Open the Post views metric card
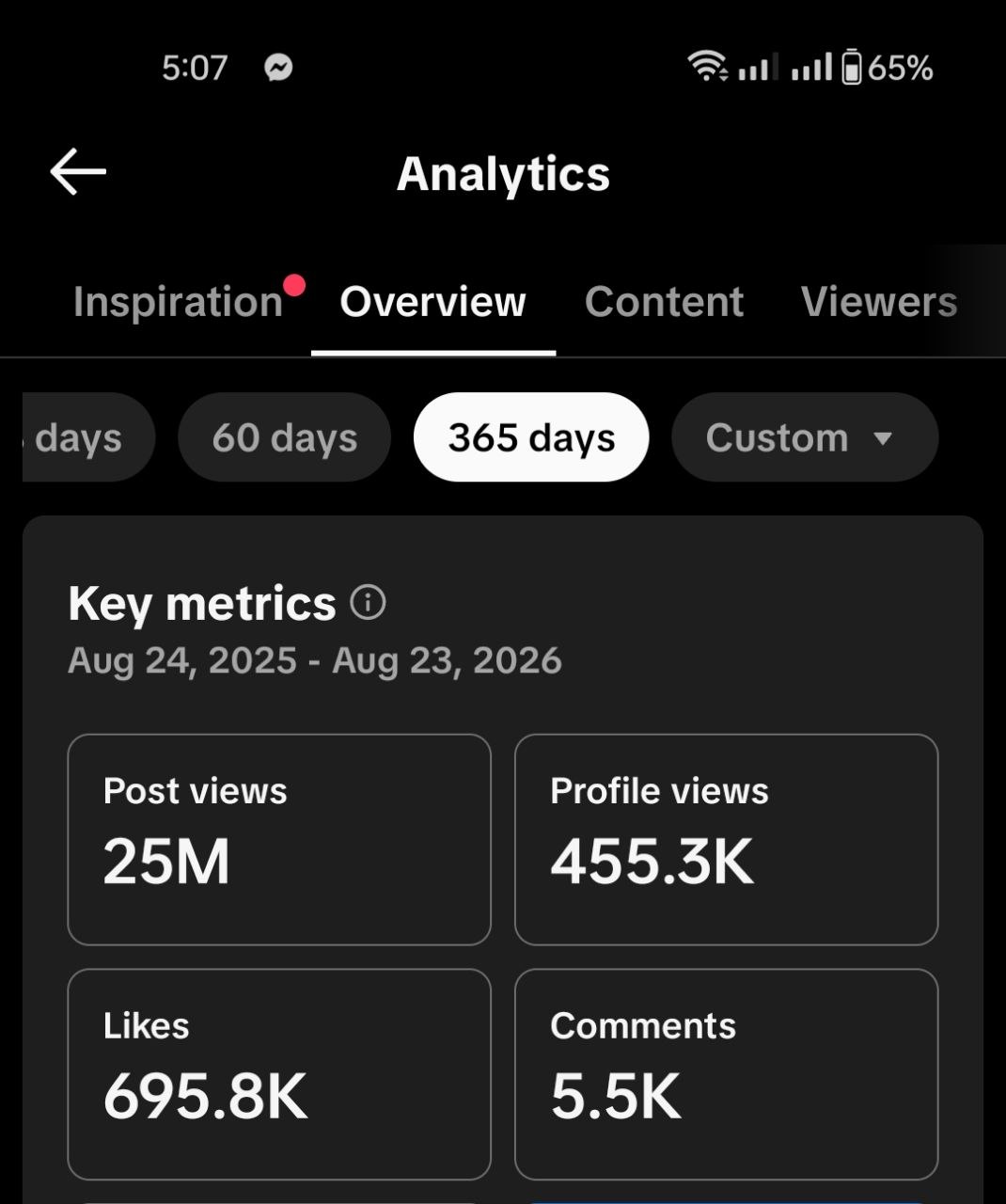Screen dimensions: 1006x1204 (x=279, y=839)
